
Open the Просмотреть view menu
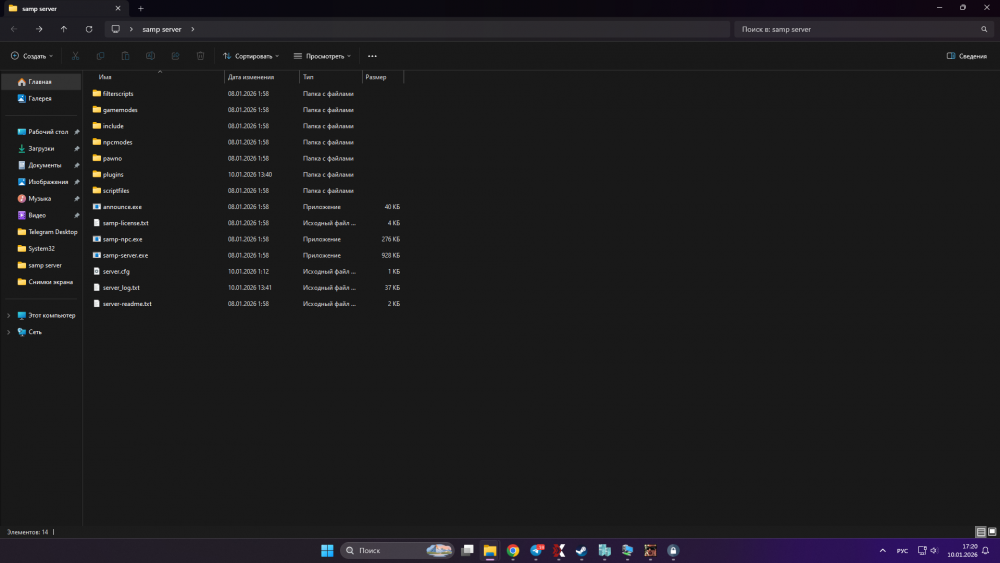pyautogui.click(x=322, y=56)
